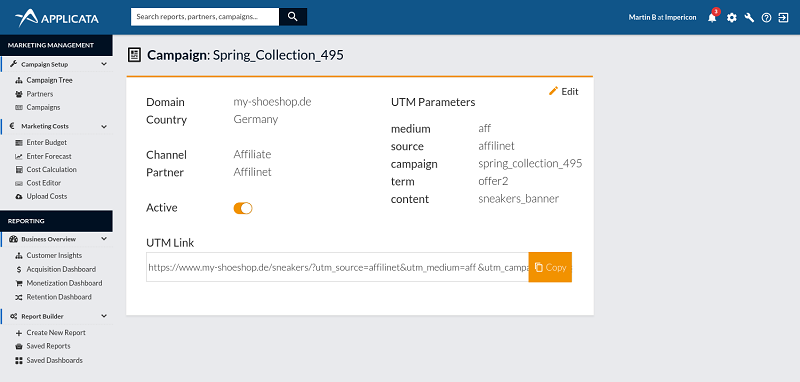Toggle the Active campaign switch

[x=243, y=208]
